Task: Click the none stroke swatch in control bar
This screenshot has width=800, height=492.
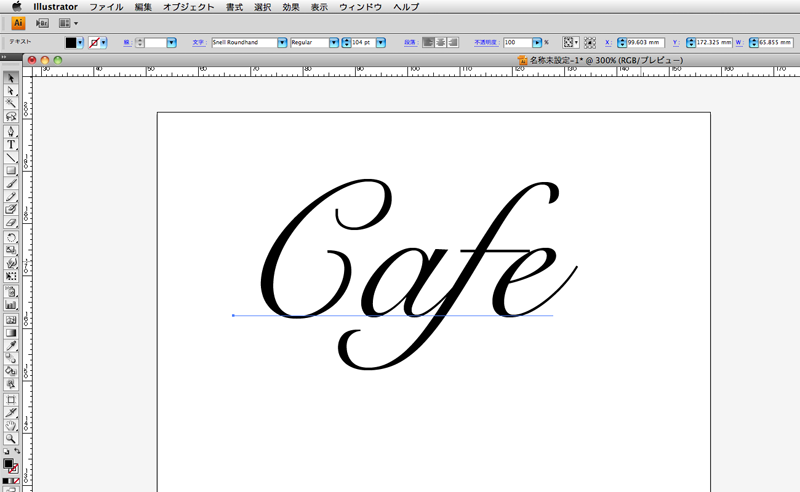Action: (x=94, y=43)
